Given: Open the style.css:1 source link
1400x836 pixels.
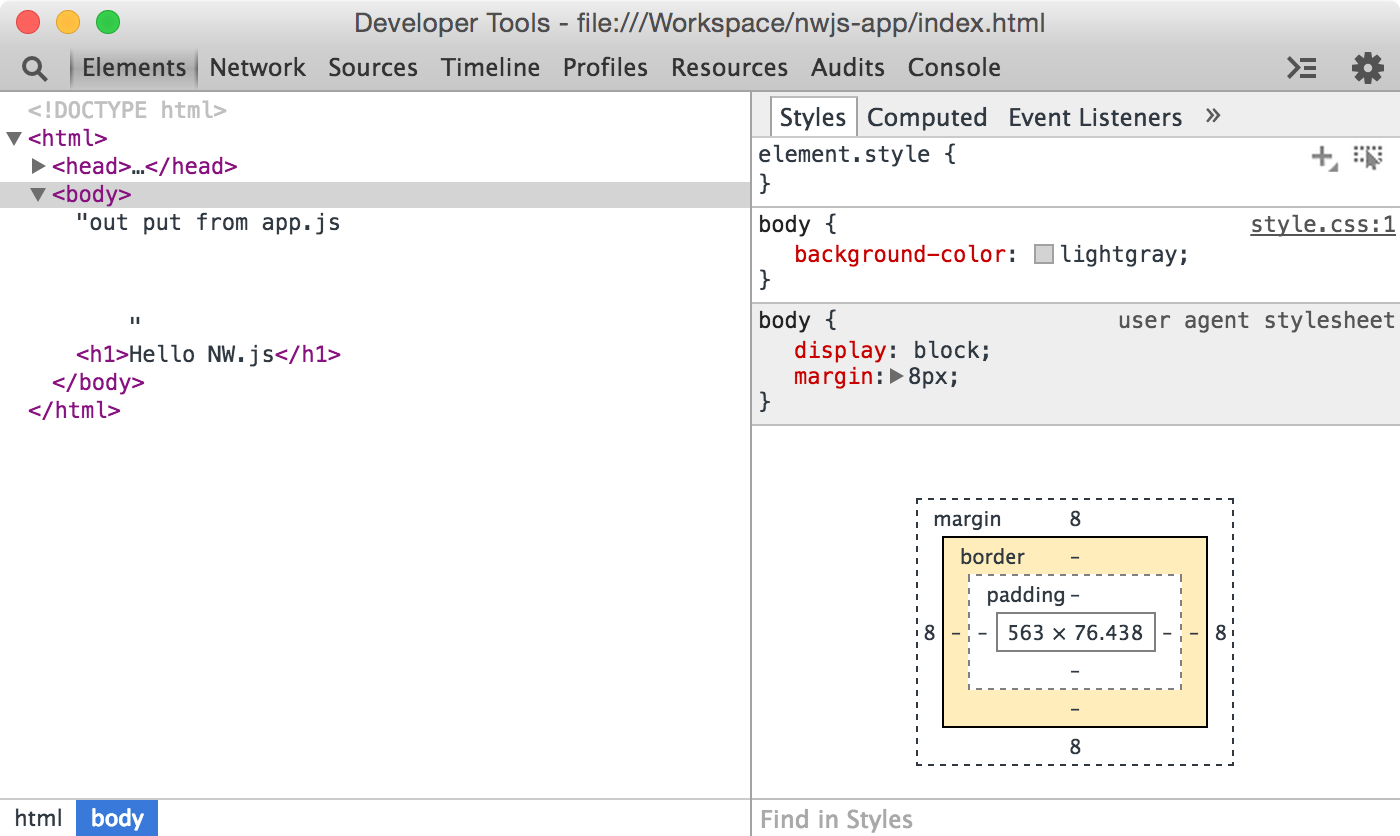Looking at the screenshot, I should pos(1322,225).
